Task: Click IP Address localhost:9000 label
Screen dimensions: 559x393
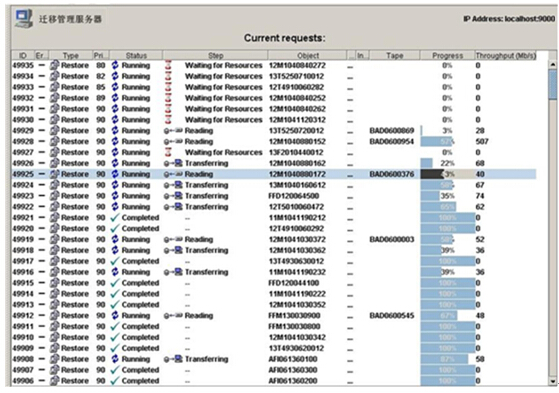Action: [x=509, y=19]
